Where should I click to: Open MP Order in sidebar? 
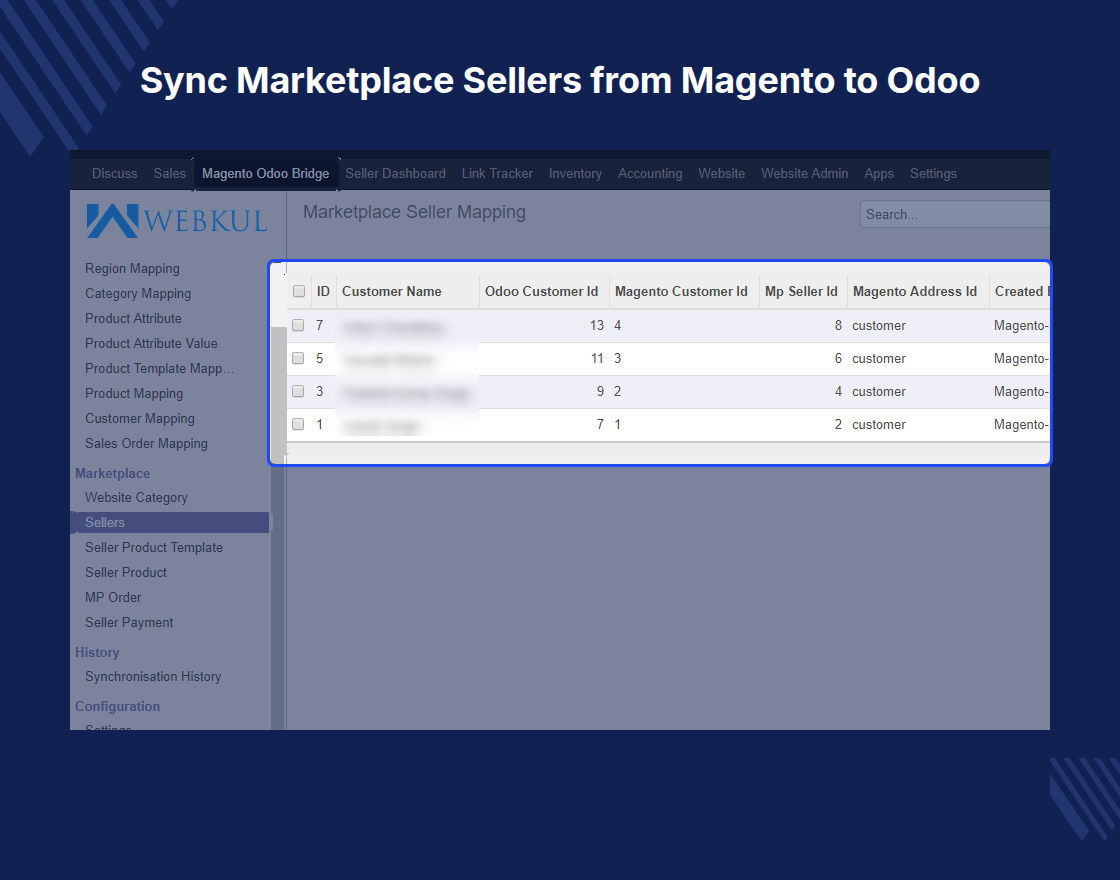[x=113, y=598]
